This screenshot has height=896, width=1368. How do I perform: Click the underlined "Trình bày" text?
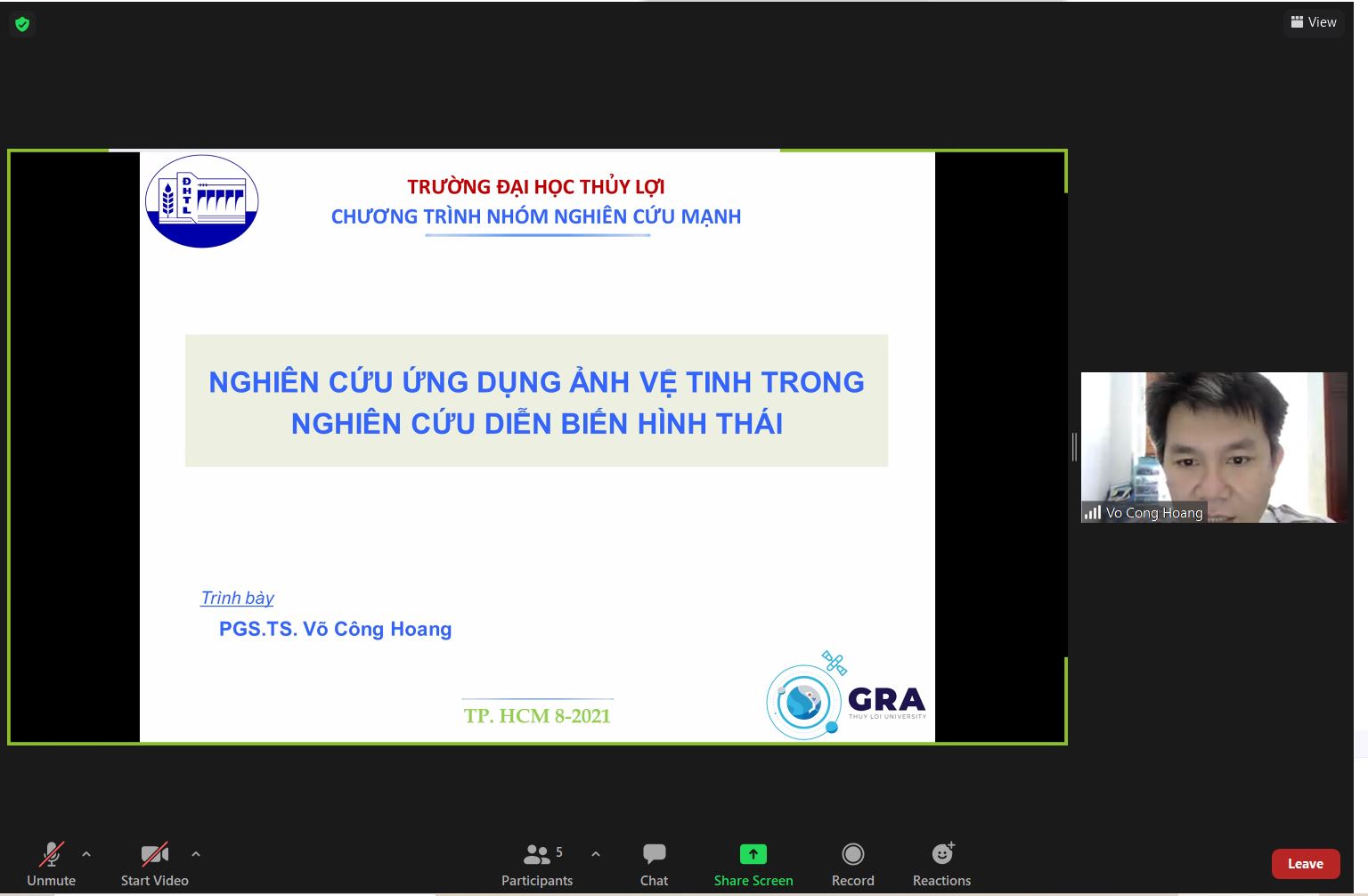237,598
